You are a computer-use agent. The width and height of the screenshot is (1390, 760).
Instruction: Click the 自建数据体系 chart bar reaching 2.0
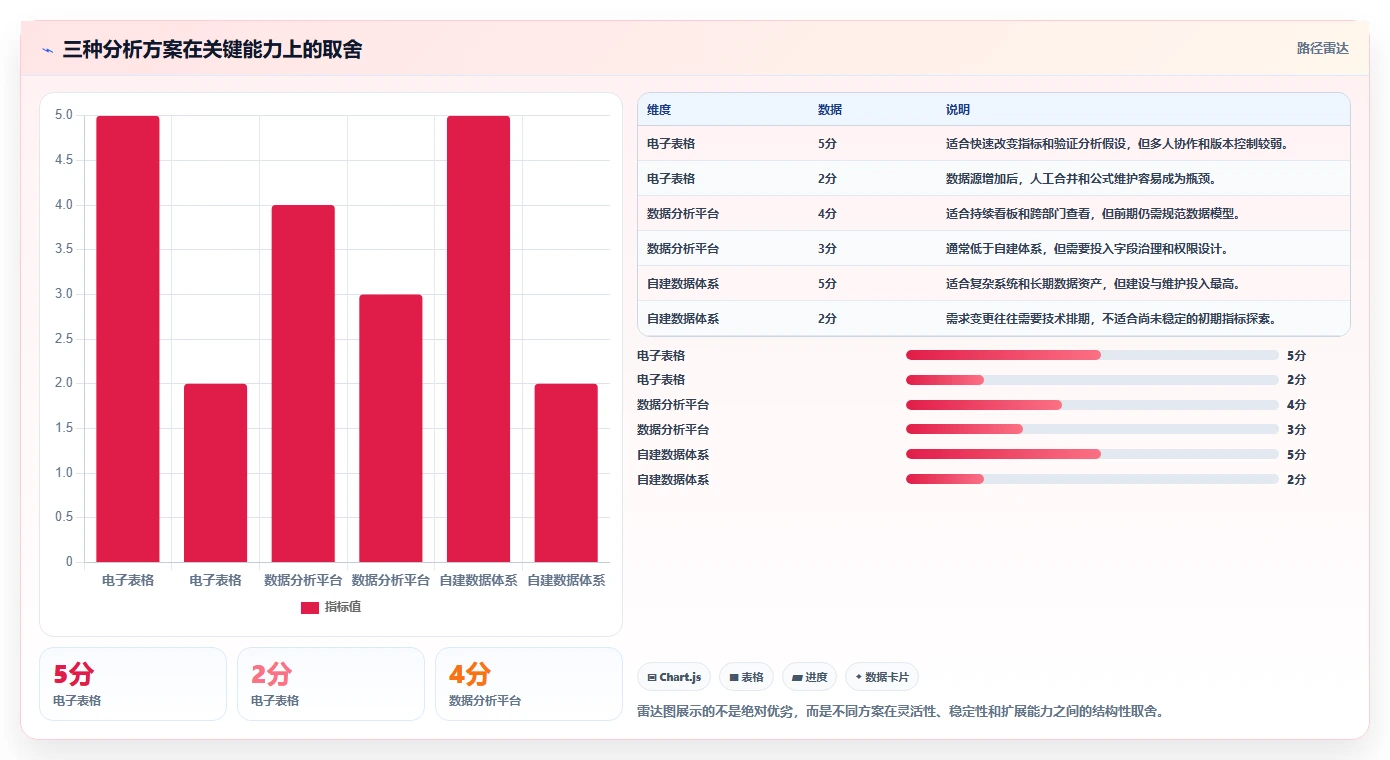point(566,473)
